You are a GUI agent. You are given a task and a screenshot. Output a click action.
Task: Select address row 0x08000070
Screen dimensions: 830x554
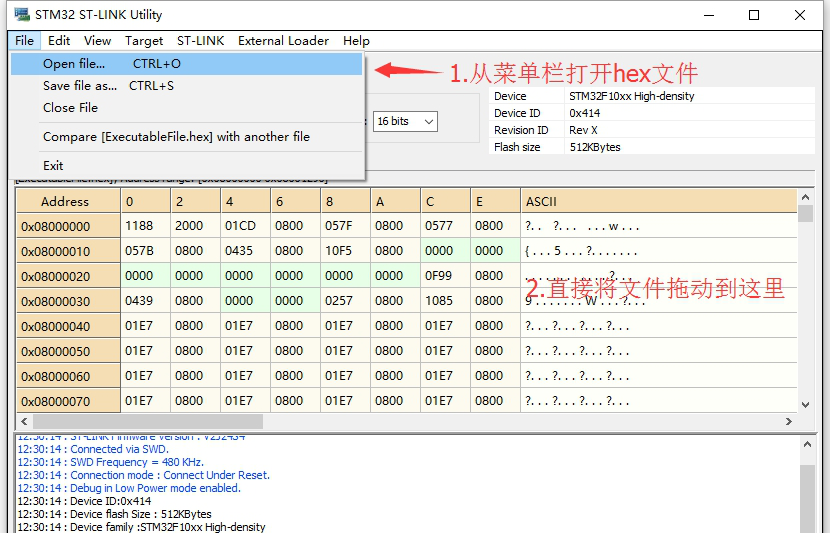point(68,401)
